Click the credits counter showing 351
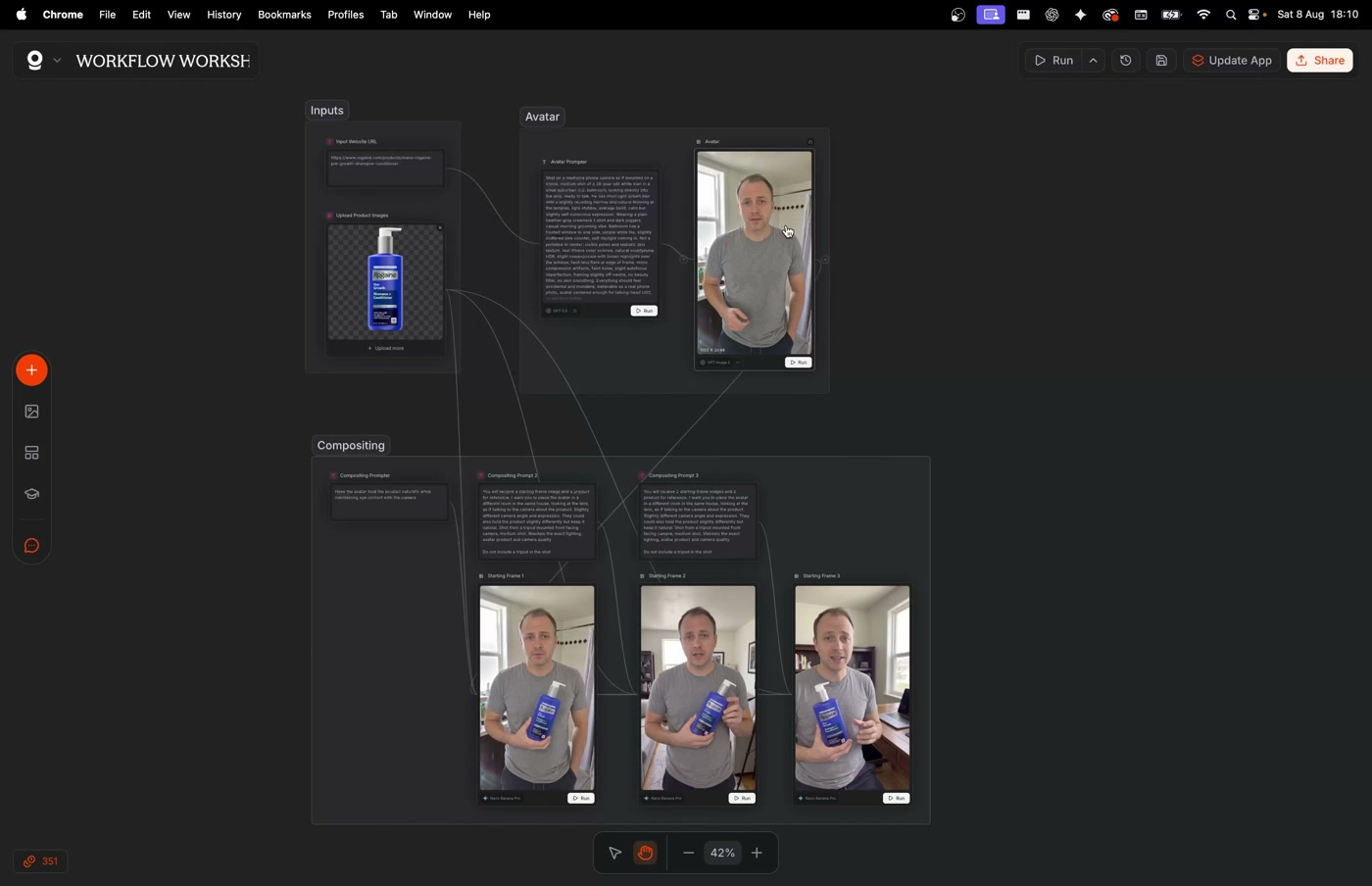 tap(41, 861)
